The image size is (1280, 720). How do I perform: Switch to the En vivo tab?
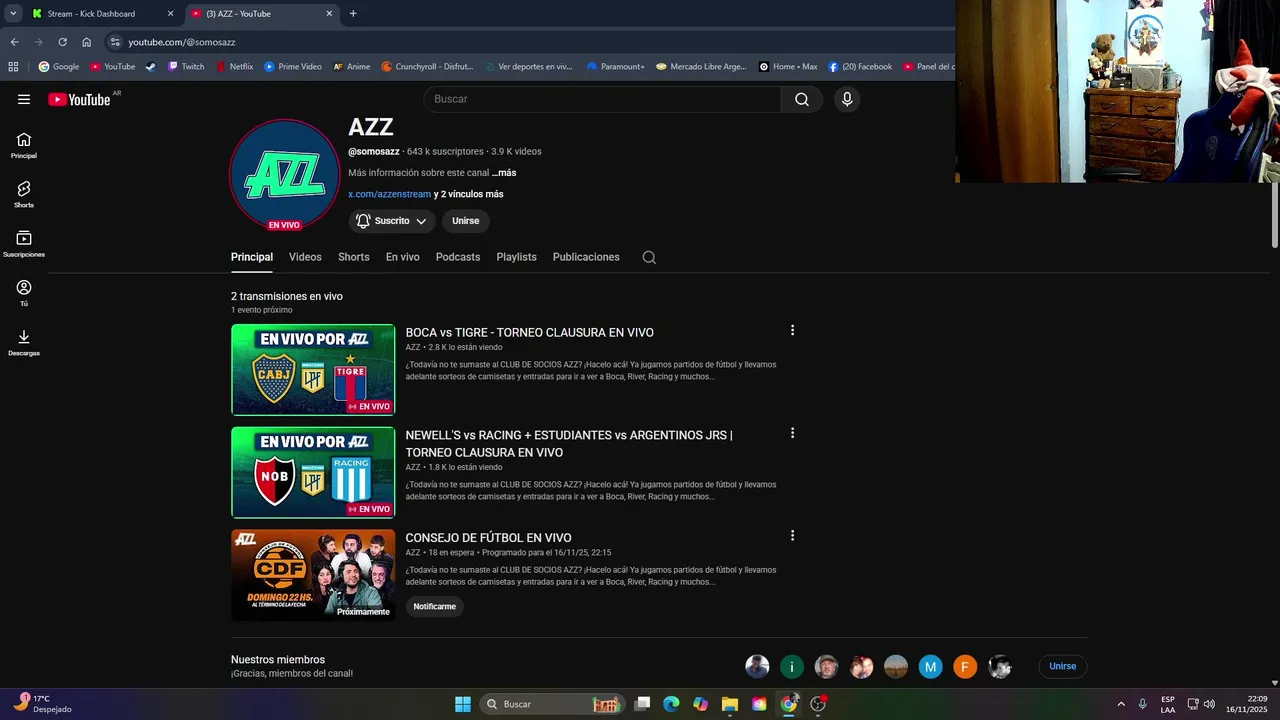pos(403,257)
